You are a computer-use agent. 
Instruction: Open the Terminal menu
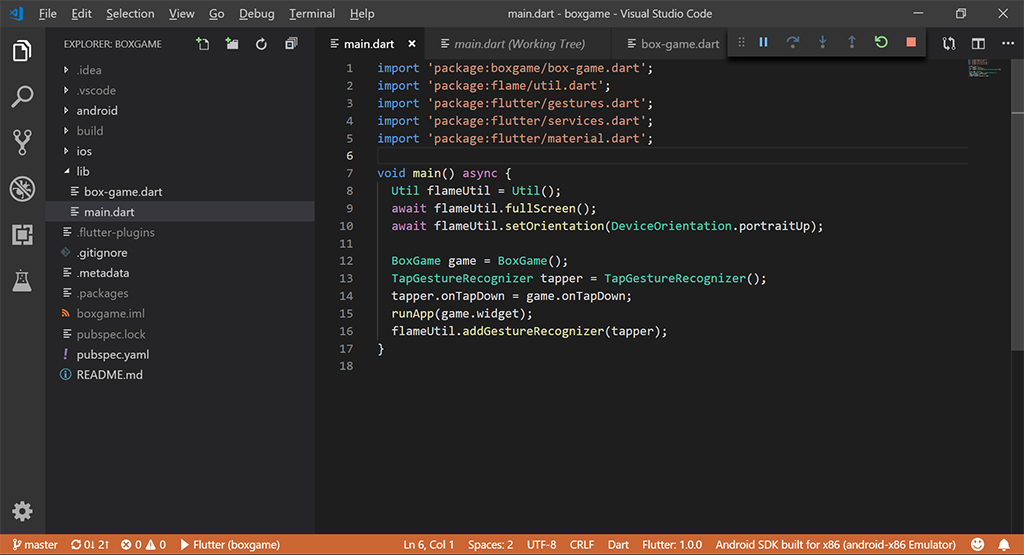[312, 14]
